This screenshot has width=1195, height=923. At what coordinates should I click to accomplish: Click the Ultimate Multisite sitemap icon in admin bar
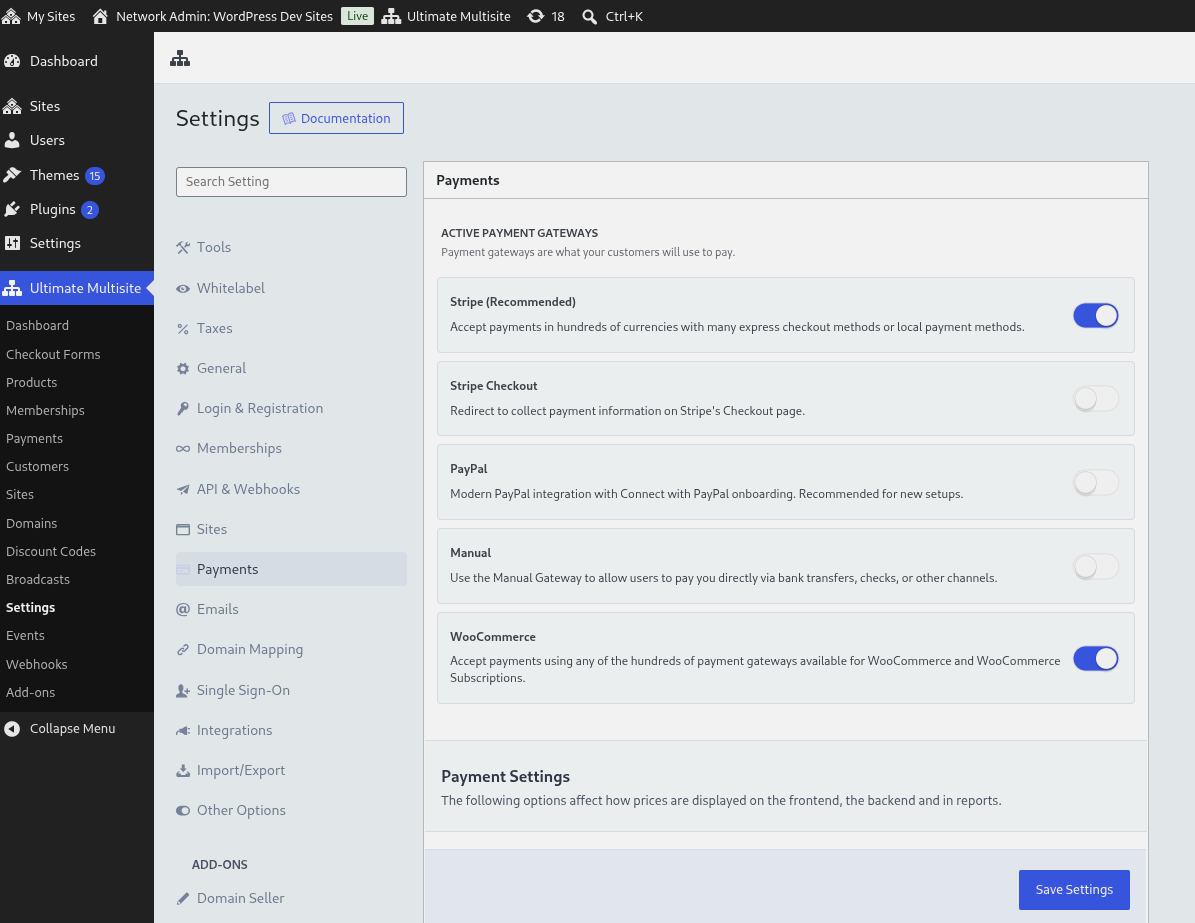pos(391,16)
